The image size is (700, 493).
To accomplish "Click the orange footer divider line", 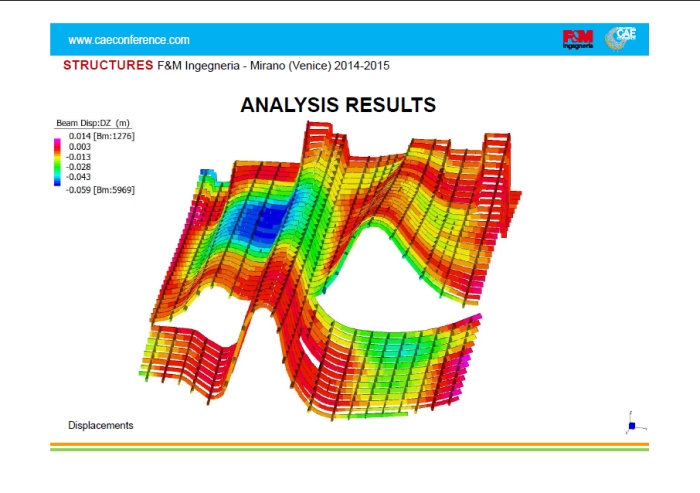I will tap(350, 444).
